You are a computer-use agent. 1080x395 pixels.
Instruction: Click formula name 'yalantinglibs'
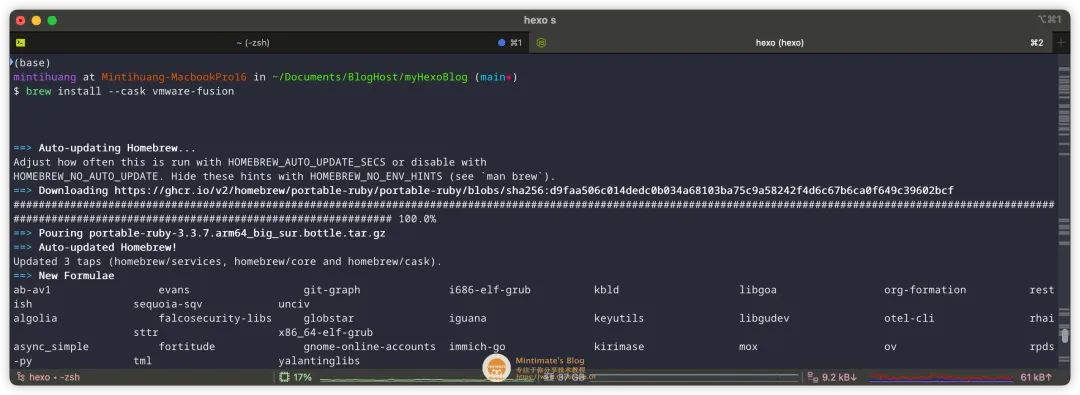click(319, 361)
